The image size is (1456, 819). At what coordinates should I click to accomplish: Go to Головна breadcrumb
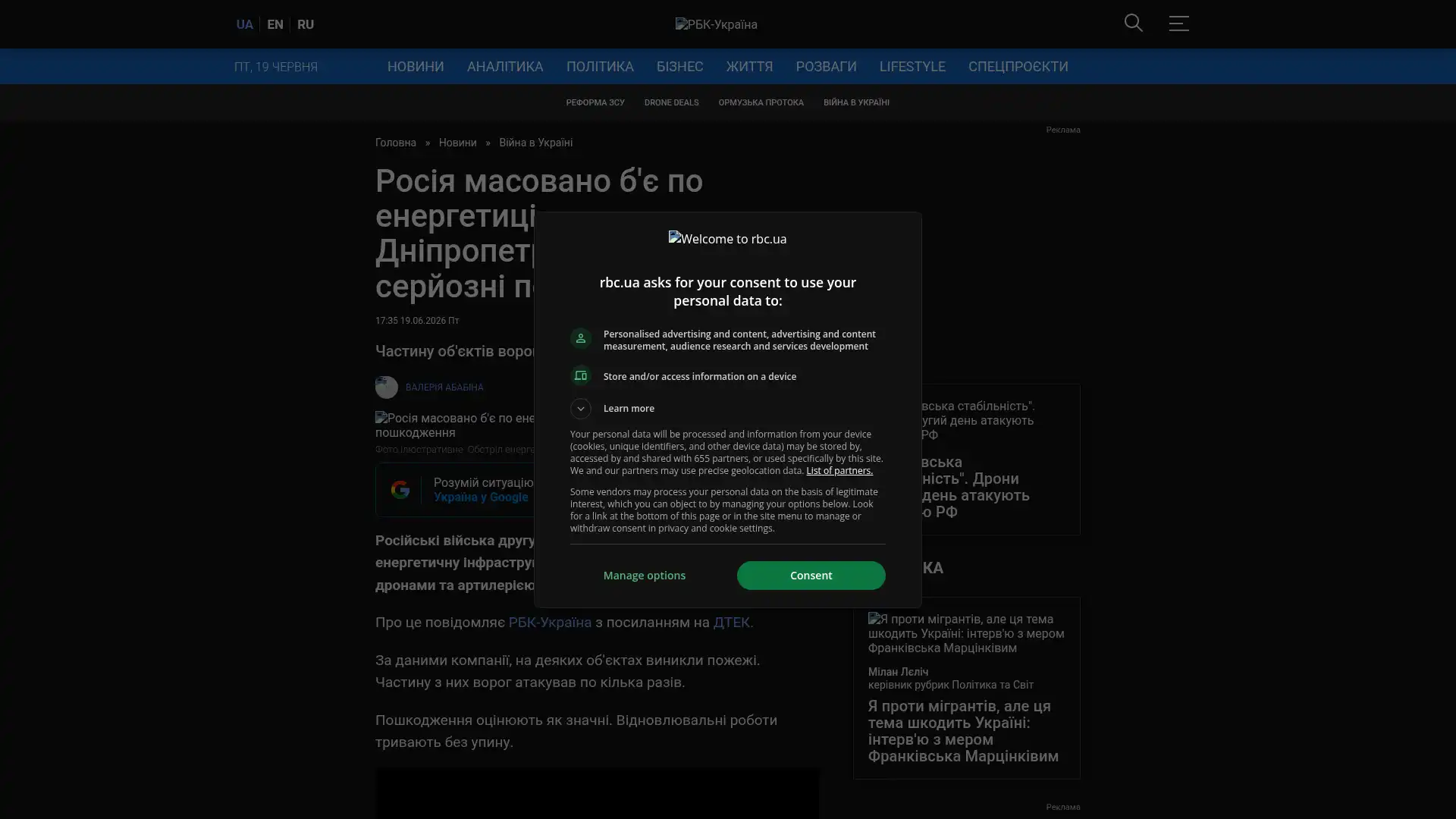coord(396,143)
